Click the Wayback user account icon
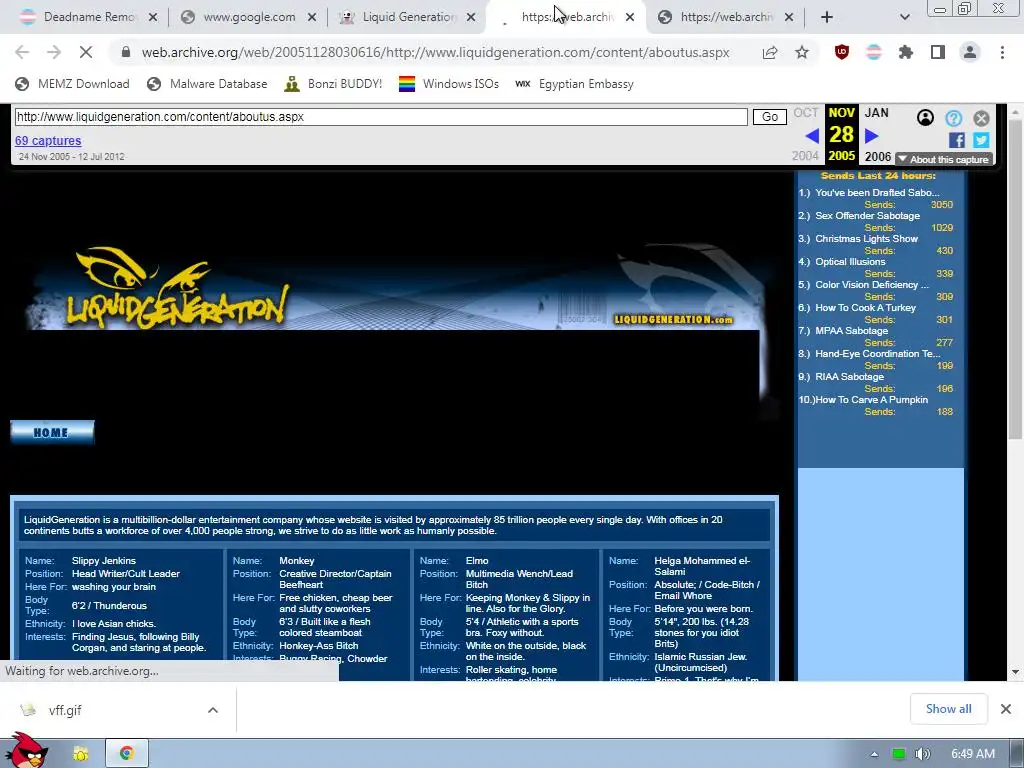The image size is (1024, 768). click(x=925, y=118)
